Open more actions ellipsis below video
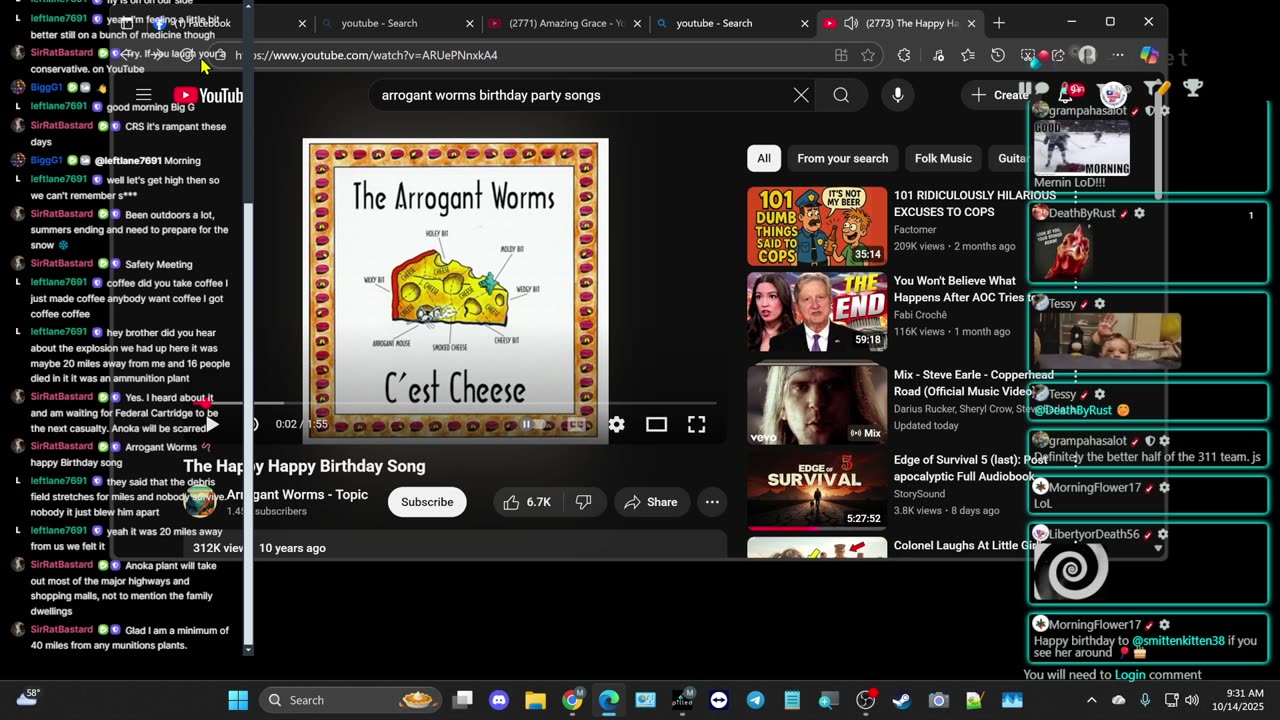This screenshot has height=720, width=1280. (712, 502)
